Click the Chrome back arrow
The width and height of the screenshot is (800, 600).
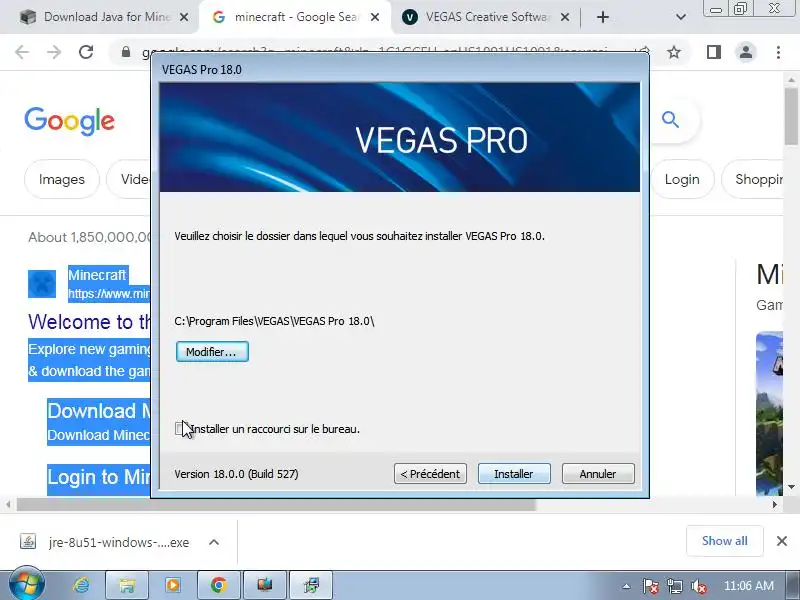tap(22, 52)
